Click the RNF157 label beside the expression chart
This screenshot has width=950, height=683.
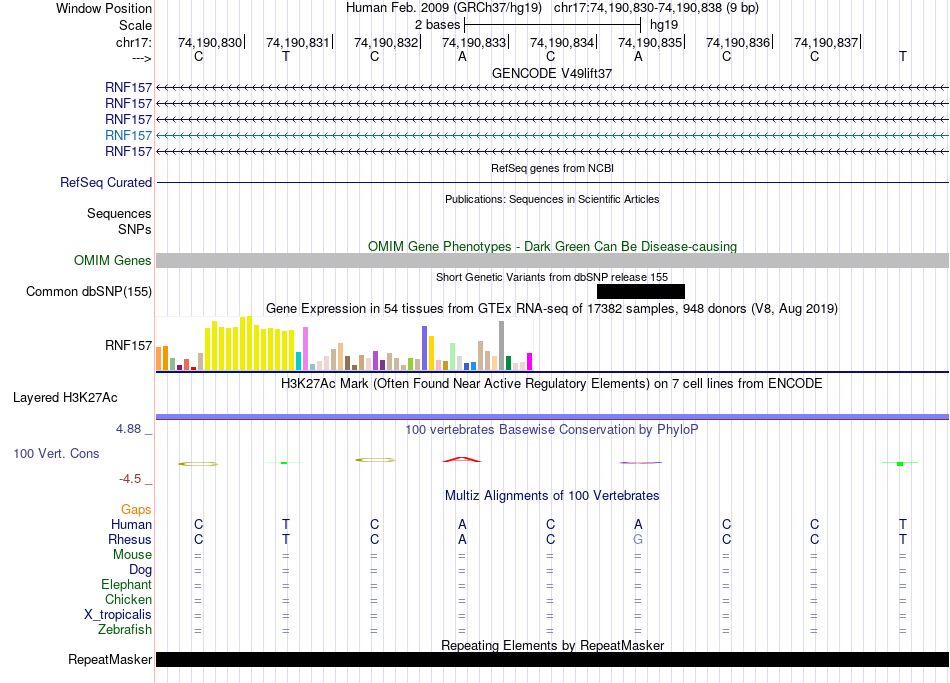tap(128, 345)
